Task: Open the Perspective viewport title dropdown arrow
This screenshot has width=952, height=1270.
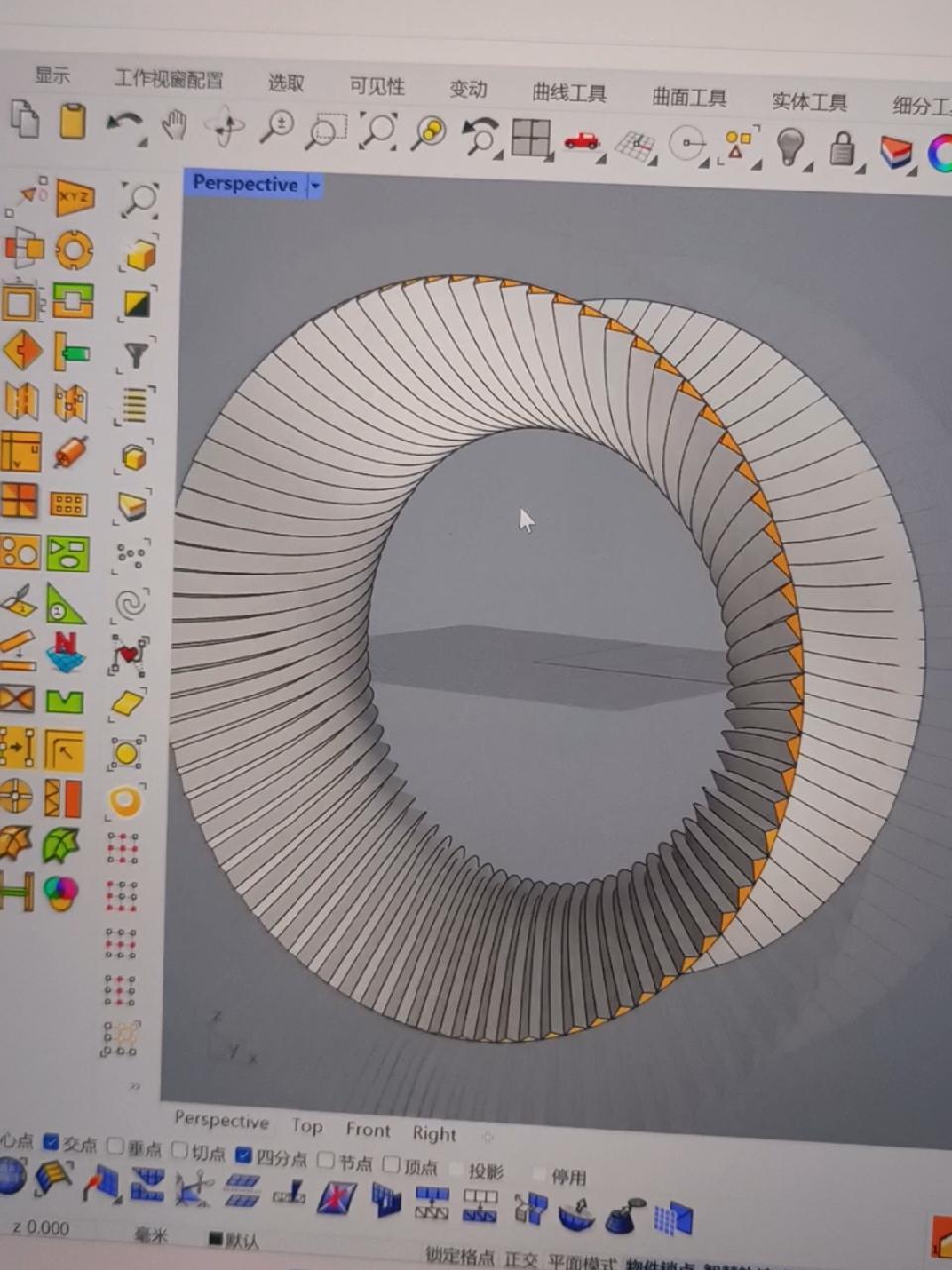Action: click(315, 186)
